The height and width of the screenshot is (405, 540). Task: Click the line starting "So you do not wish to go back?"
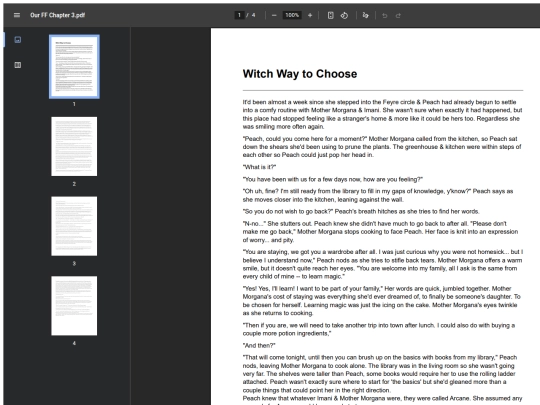(x=361, y=211)
